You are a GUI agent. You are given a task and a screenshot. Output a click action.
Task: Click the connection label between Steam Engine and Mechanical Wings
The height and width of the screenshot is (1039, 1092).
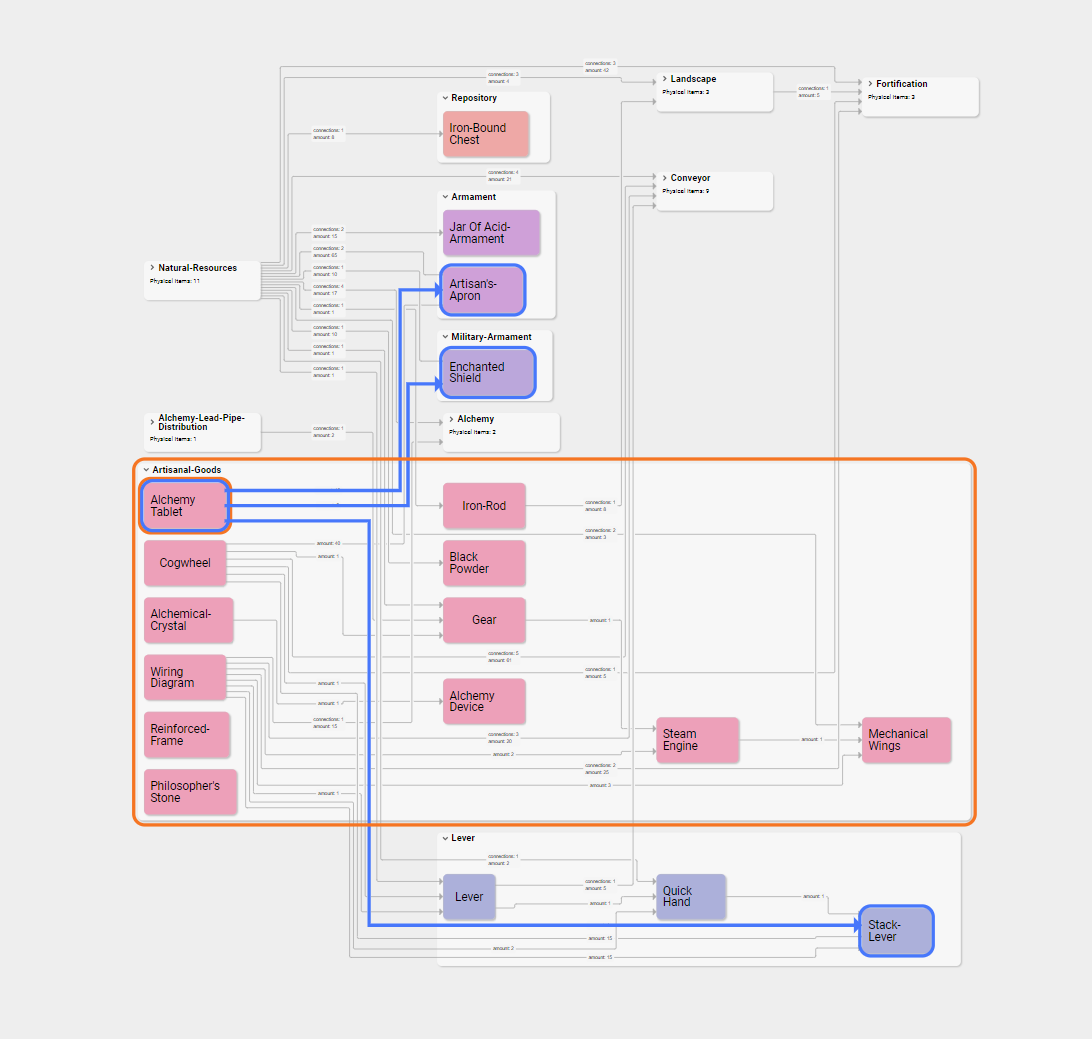tap(810, 739)
